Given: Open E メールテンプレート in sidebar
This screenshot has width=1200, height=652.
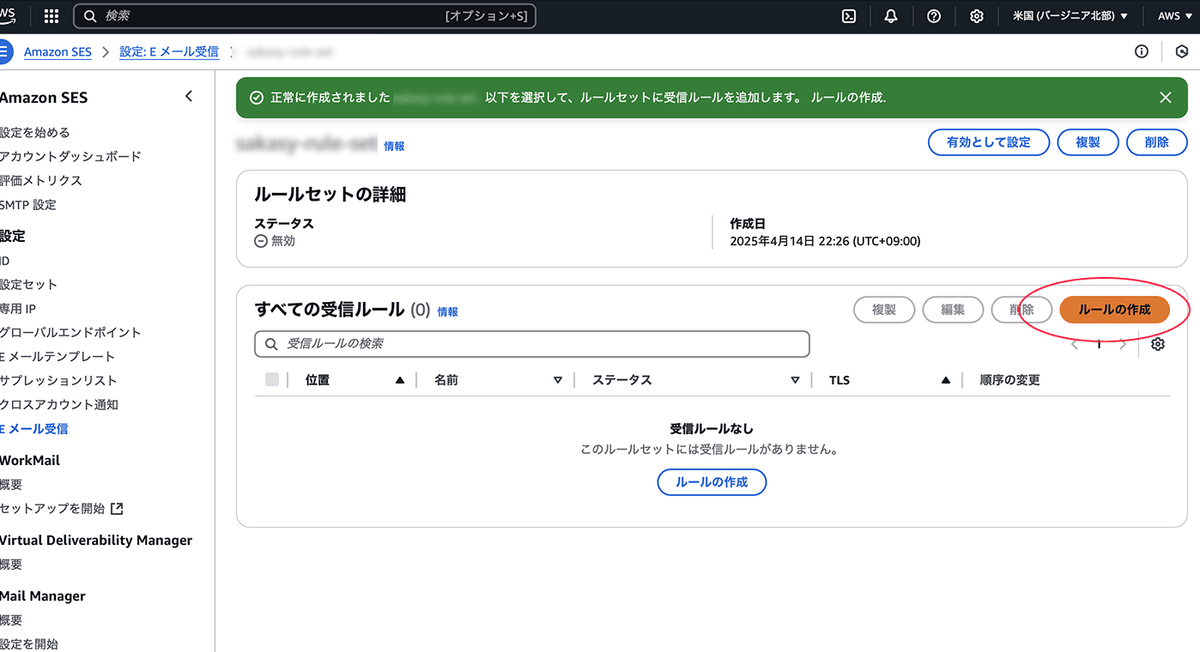Looking at the screenshot, I should [58, 356].
